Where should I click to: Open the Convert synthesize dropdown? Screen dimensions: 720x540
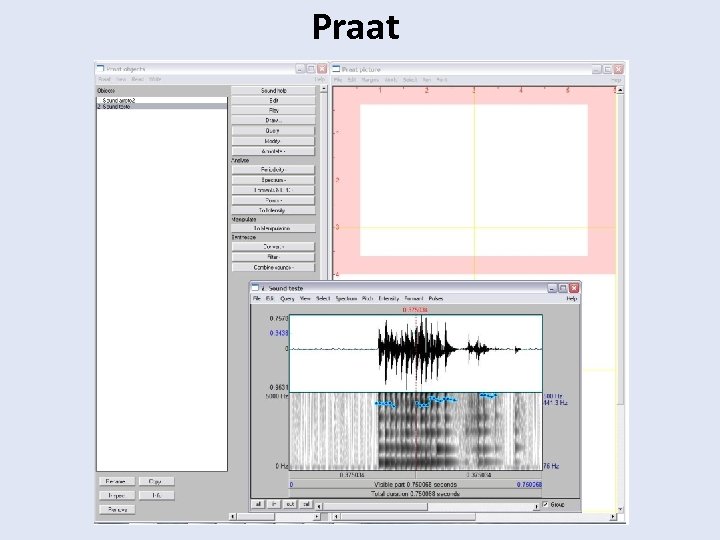click(x=273, y=247)
